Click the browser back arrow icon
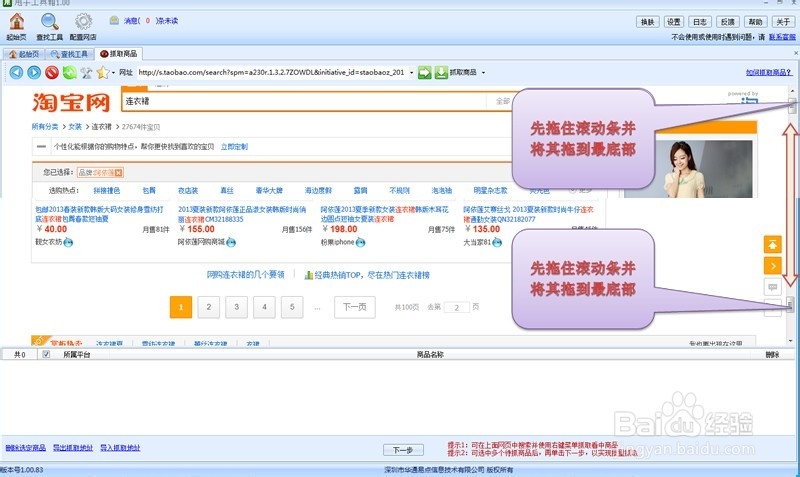This screenshot has width=800, height=477. 16,72
